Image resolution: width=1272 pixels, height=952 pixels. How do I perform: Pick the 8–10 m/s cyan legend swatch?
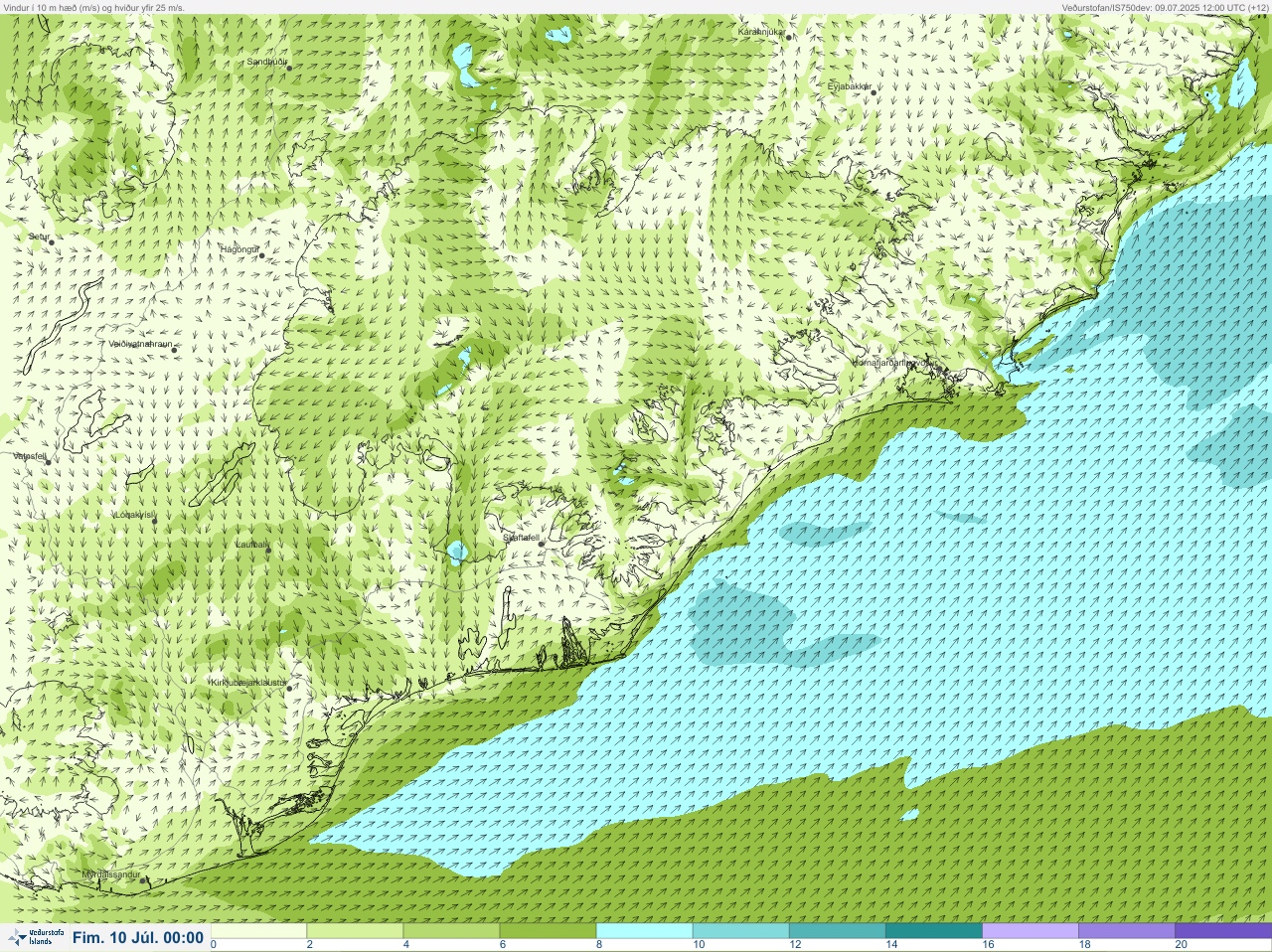(x=644, y=931)
